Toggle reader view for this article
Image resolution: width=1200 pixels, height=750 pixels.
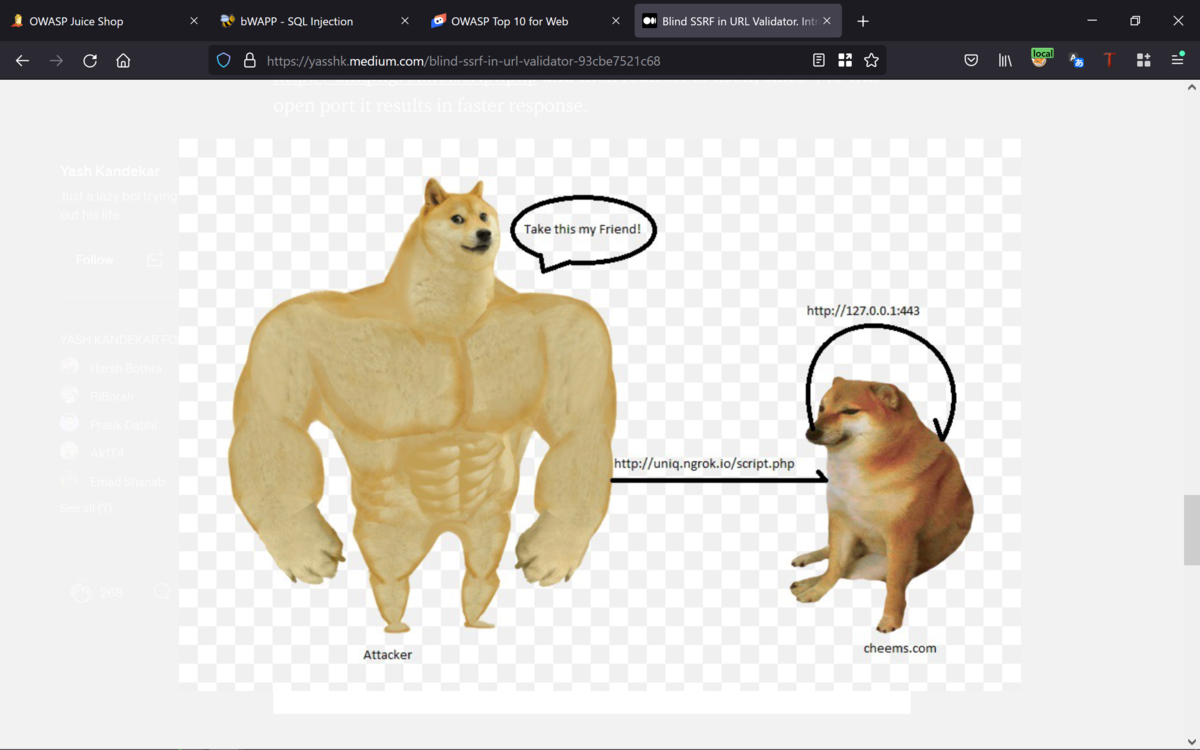[x=818, y=60]
